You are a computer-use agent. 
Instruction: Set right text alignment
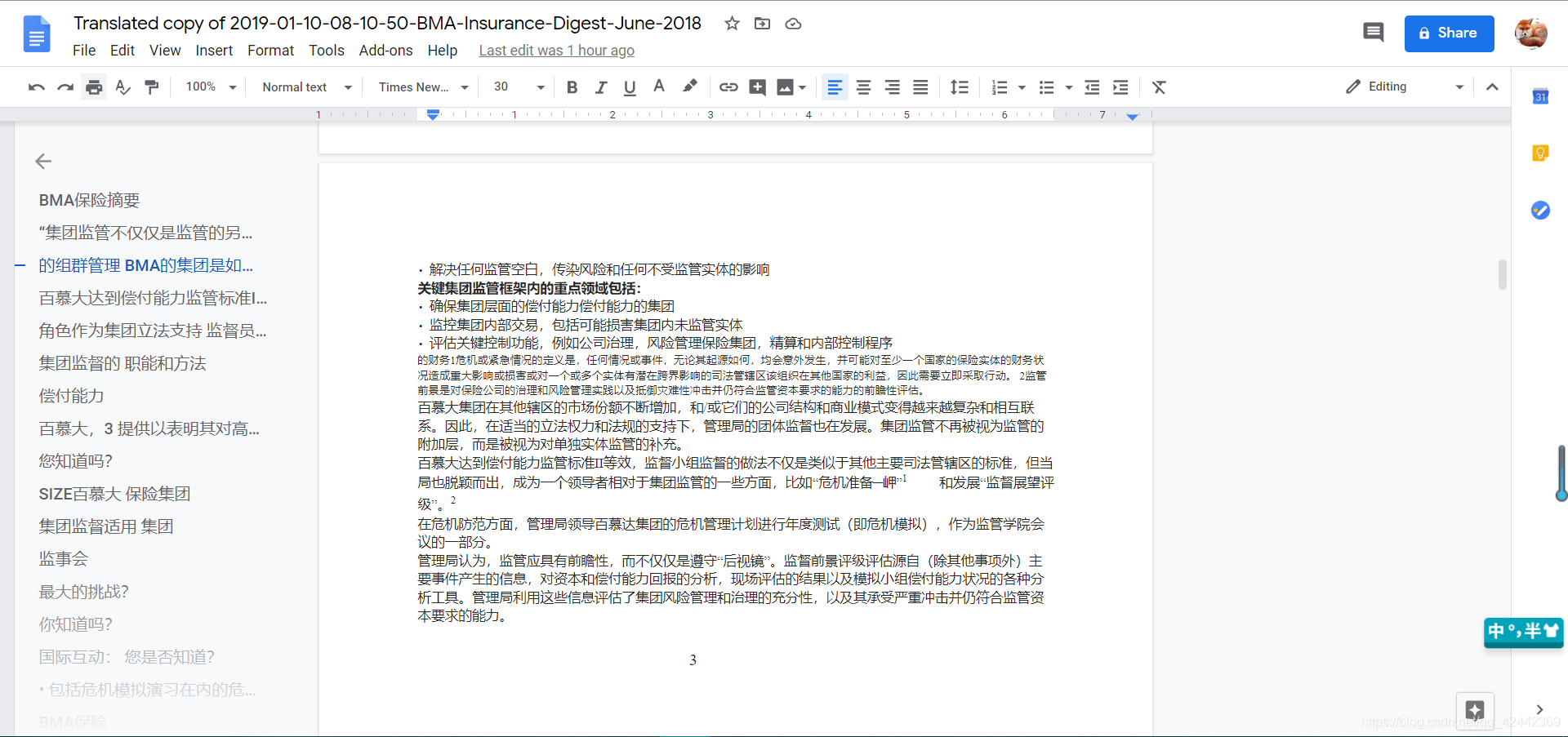click(x=893, y=87)
